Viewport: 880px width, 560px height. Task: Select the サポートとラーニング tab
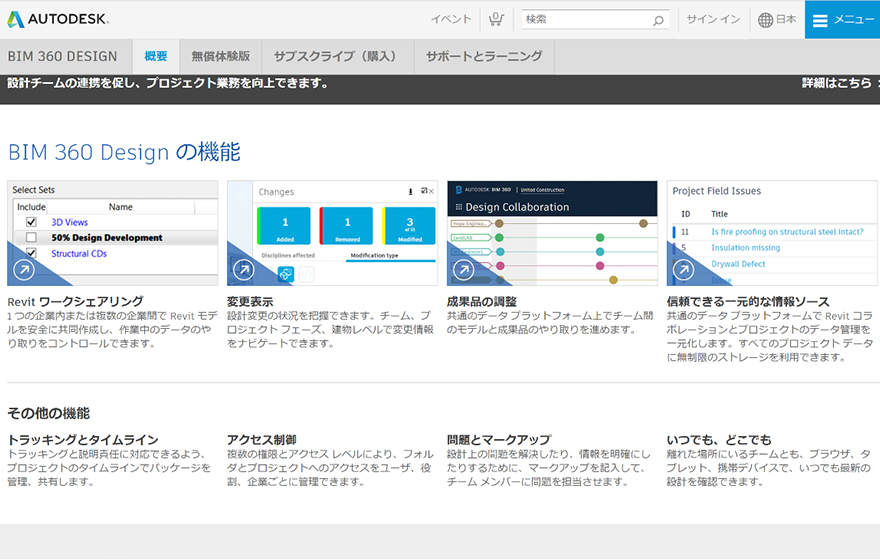(484, 56)
